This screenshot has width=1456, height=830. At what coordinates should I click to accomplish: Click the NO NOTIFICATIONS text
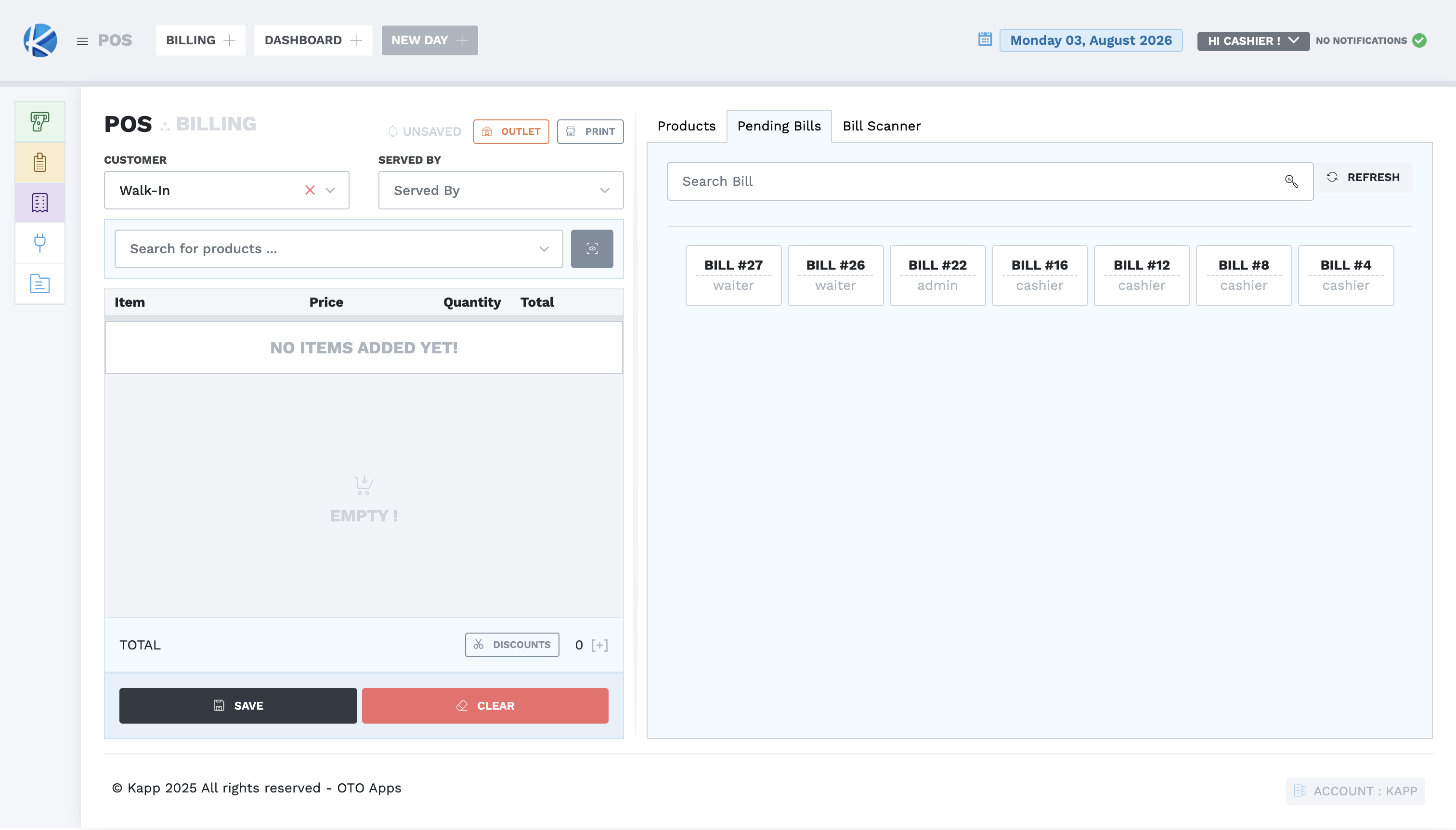pos(1361,40)
